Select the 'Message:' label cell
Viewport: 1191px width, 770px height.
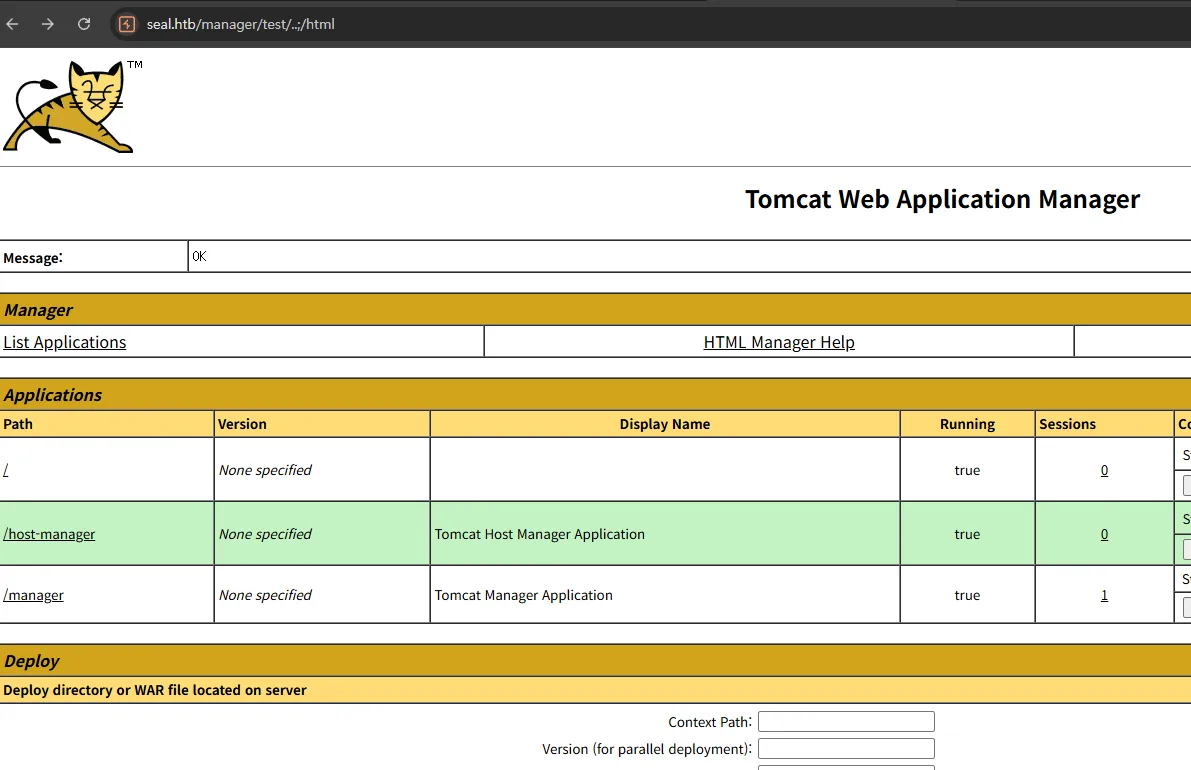point(94,257)
